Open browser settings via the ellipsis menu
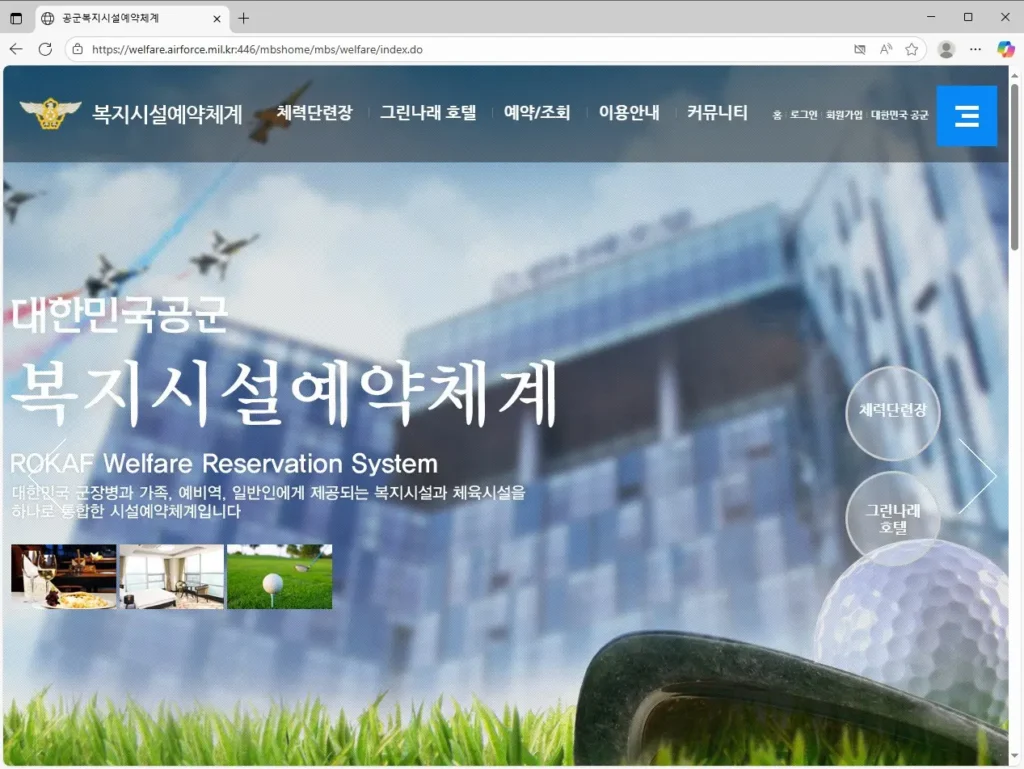1024x769 pixels. point(976,48)
